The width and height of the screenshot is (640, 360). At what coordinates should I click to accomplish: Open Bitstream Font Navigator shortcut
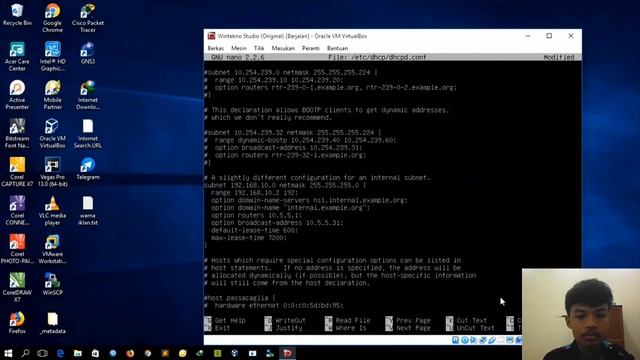(17, 133)
